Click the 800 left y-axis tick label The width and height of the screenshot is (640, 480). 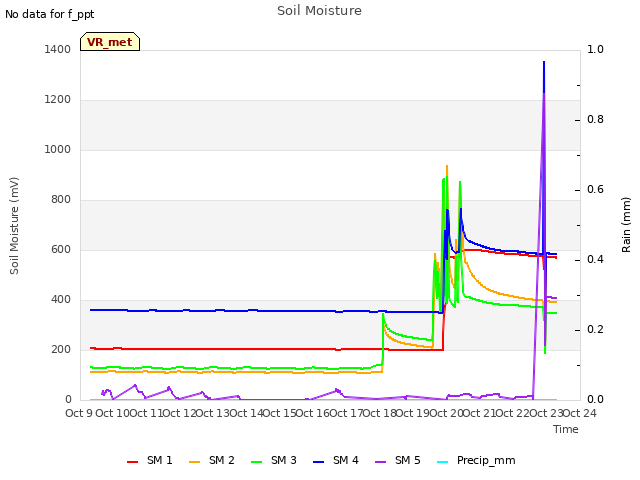tap(61, 200)
